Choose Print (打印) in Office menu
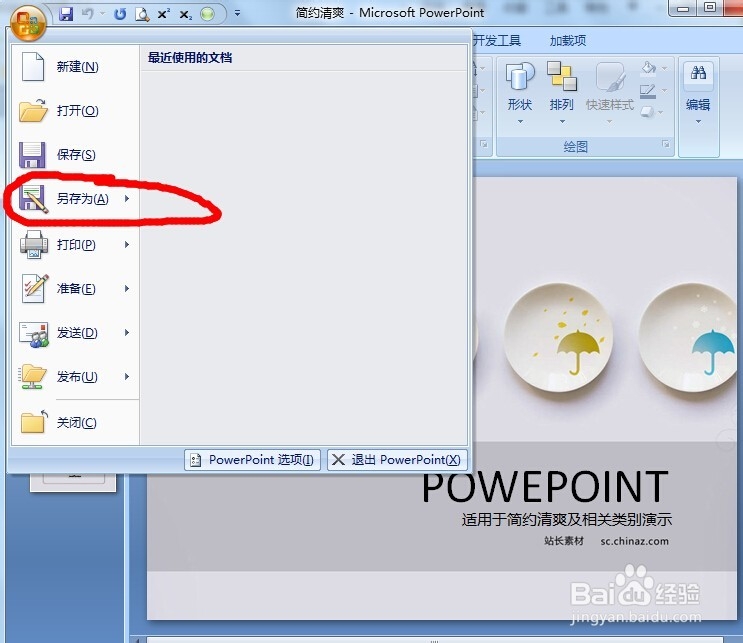 (75, 245)
